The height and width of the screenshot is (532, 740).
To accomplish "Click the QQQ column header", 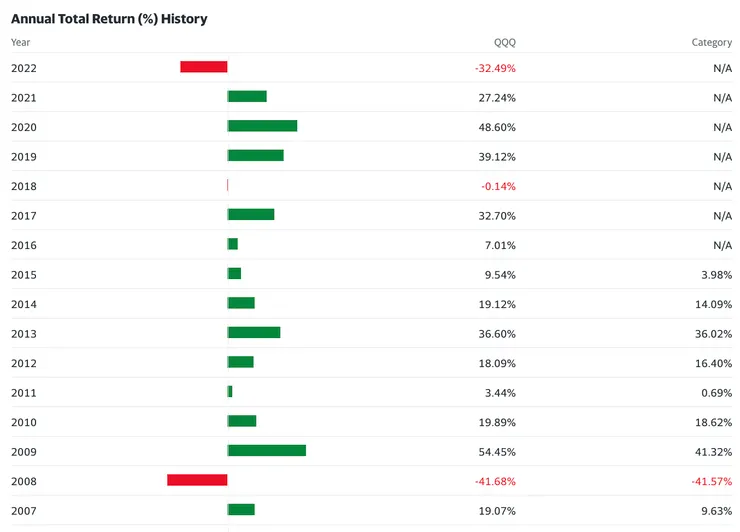I will tap(505, 42).
